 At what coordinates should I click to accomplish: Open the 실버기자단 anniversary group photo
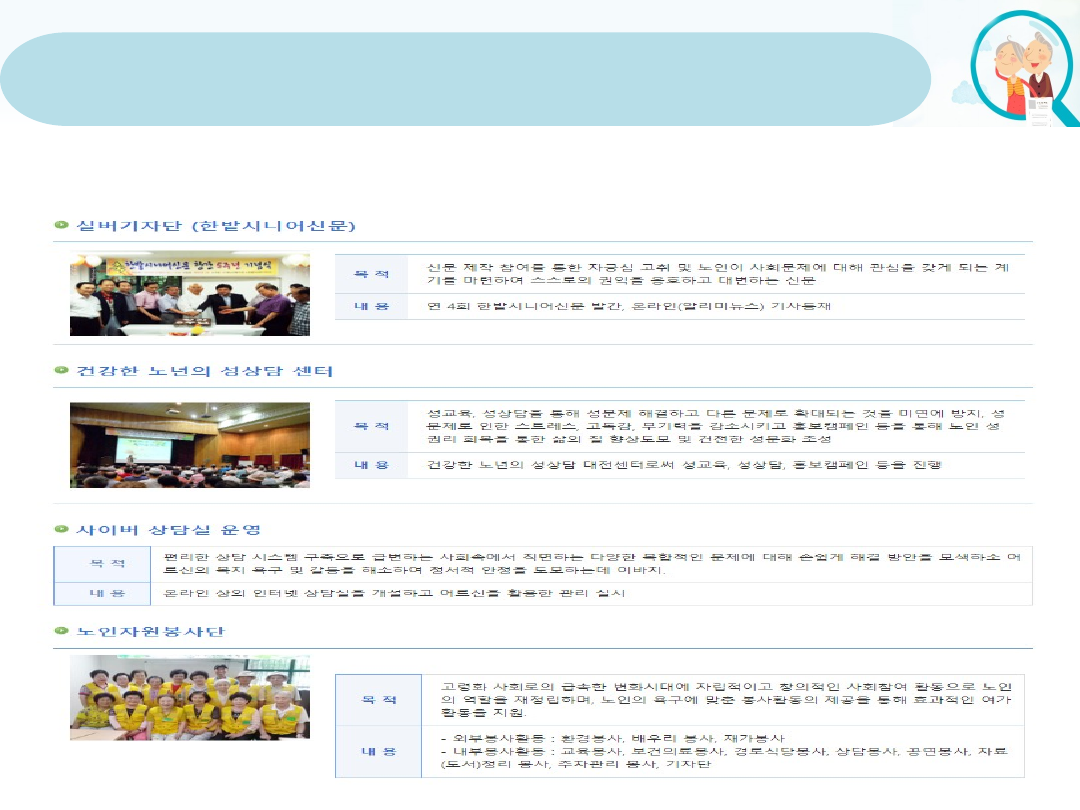[190, 294]
